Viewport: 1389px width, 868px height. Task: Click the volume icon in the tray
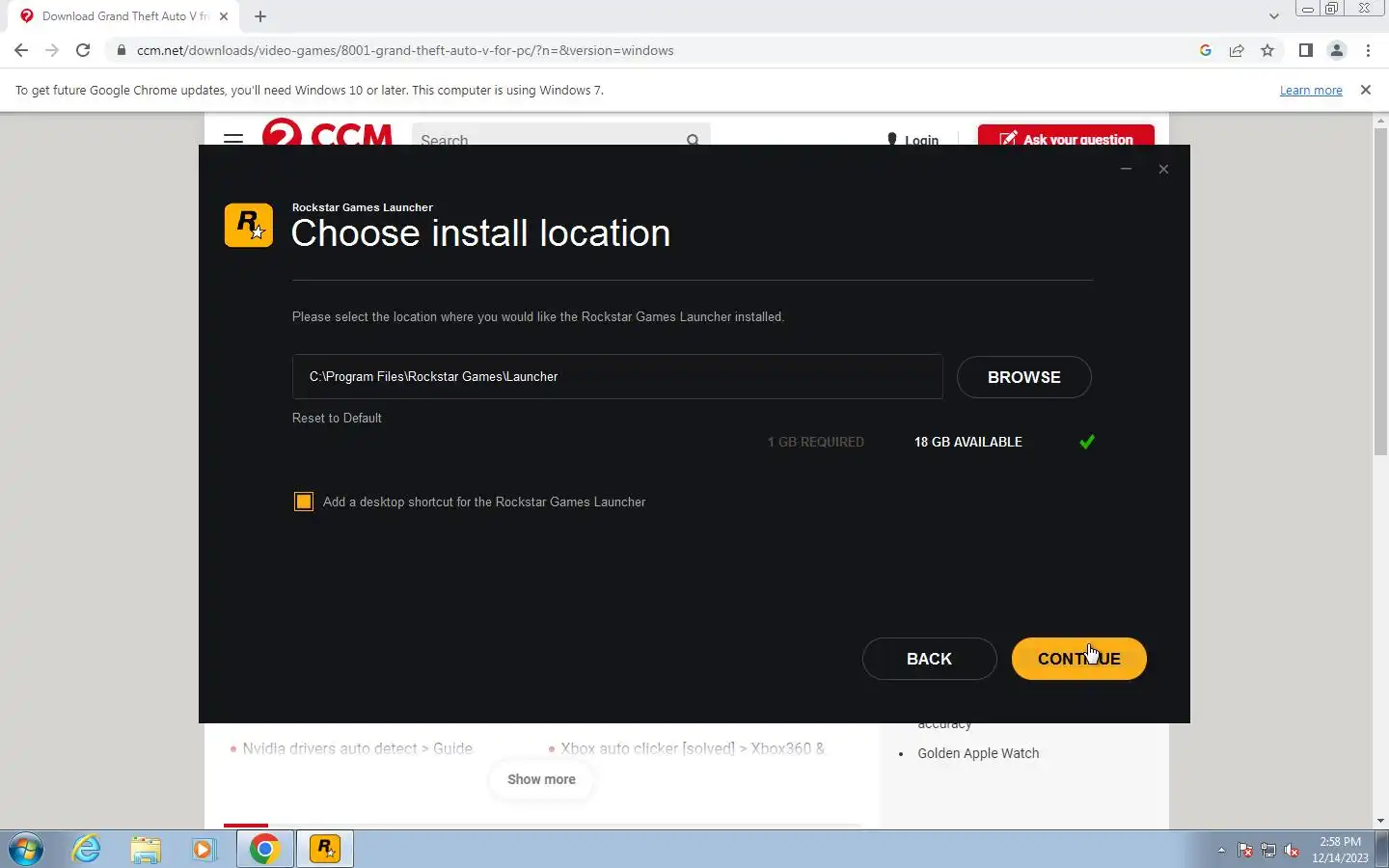[1292, 851]
